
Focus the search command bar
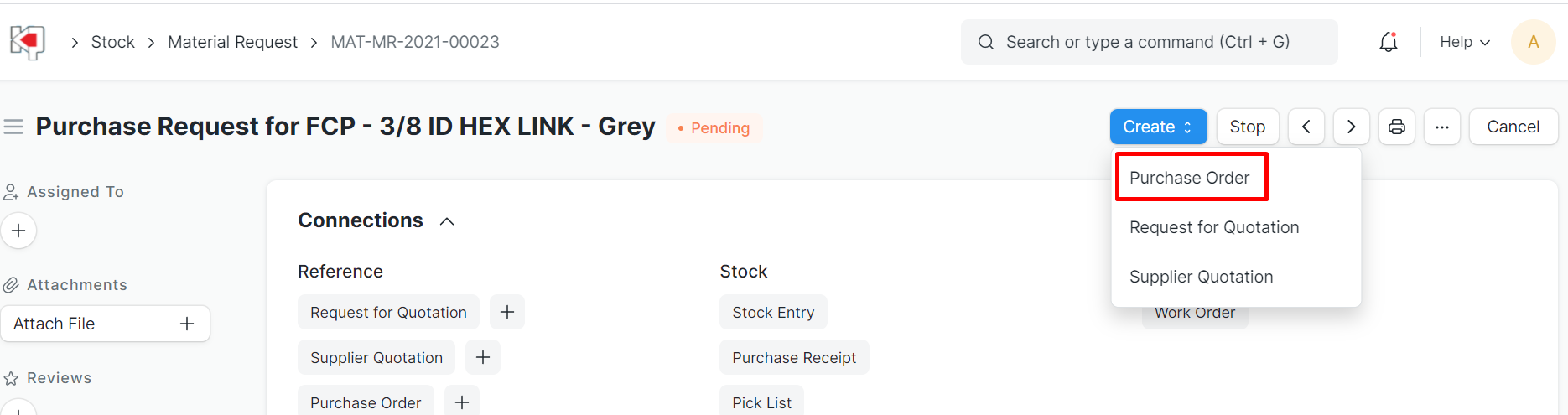1149,42
